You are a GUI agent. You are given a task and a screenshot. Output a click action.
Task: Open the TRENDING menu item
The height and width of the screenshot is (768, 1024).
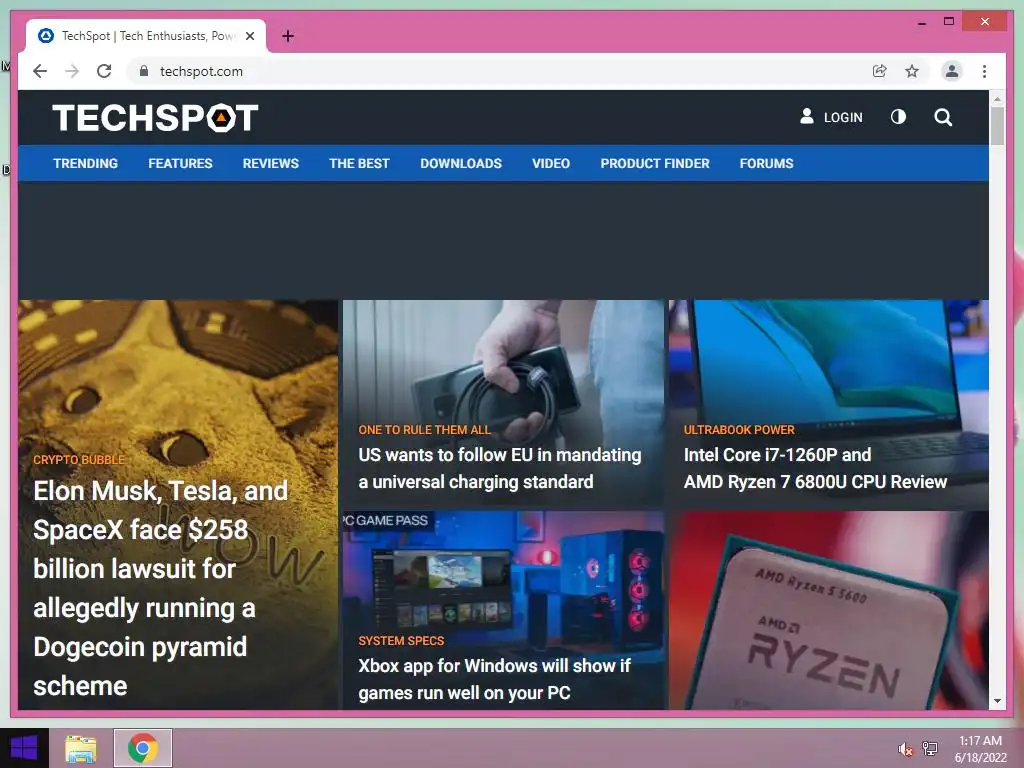86,163
